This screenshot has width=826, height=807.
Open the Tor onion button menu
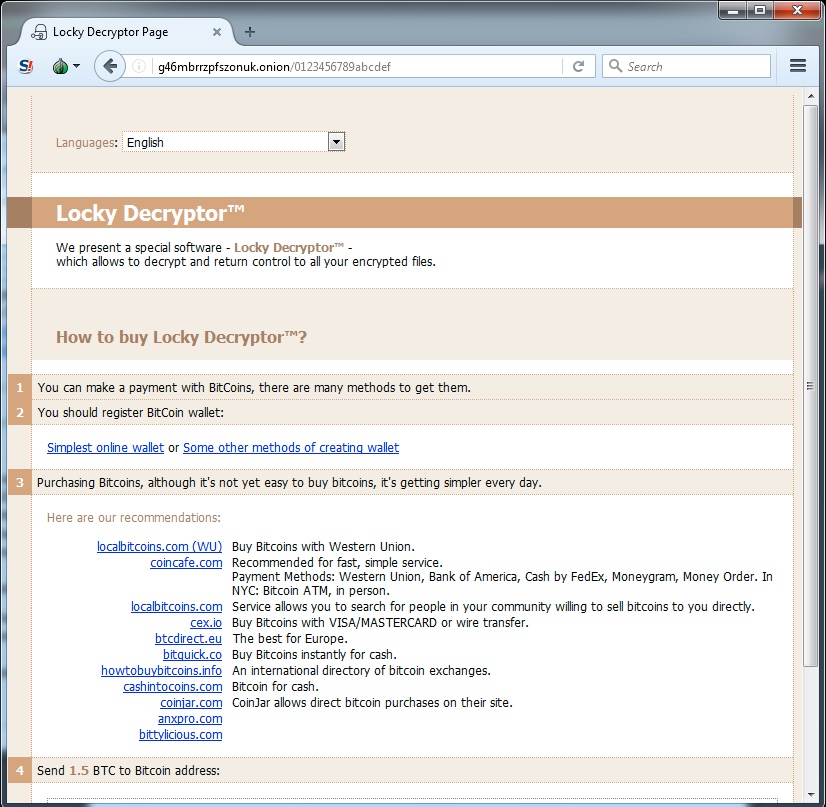[x=61, y=67]
